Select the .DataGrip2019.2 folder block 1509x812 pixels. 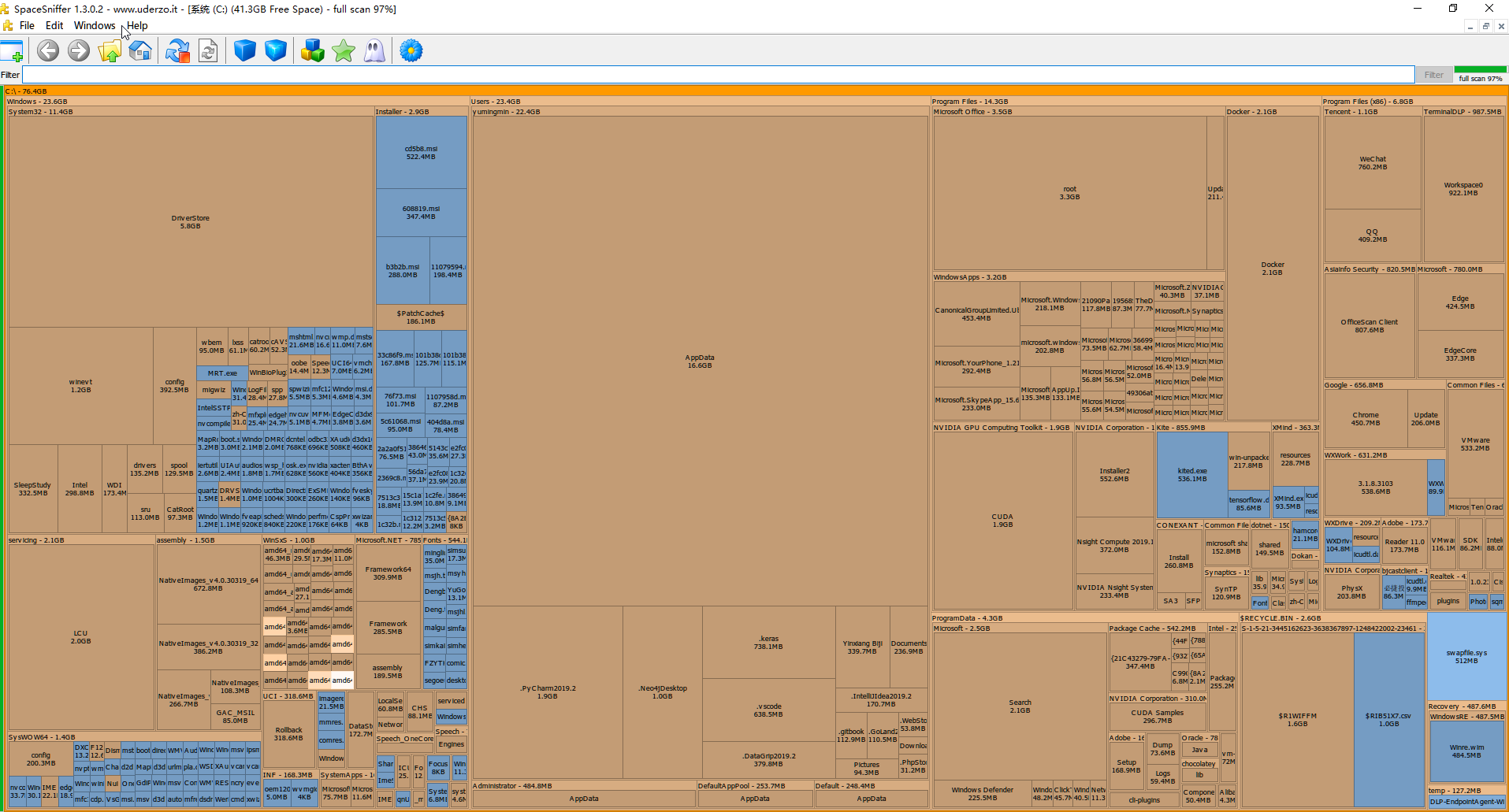[768, 760]
